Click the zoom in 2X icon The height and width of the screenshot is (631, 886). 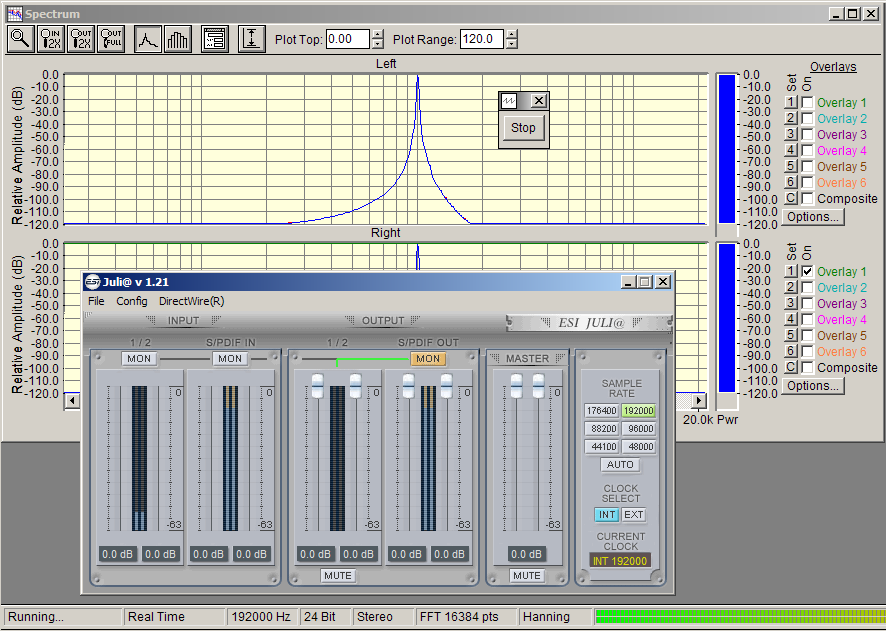(51, 39)
